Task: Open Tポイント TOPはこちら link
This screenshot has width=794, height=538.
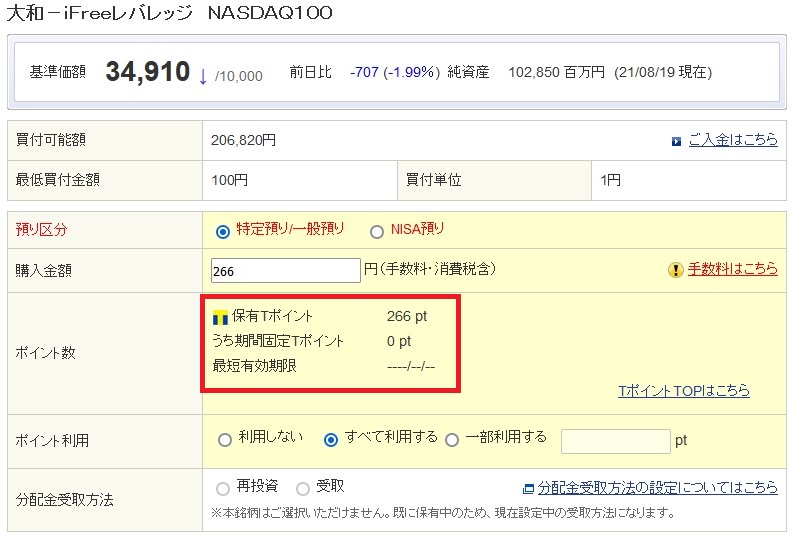Action: 684,391
